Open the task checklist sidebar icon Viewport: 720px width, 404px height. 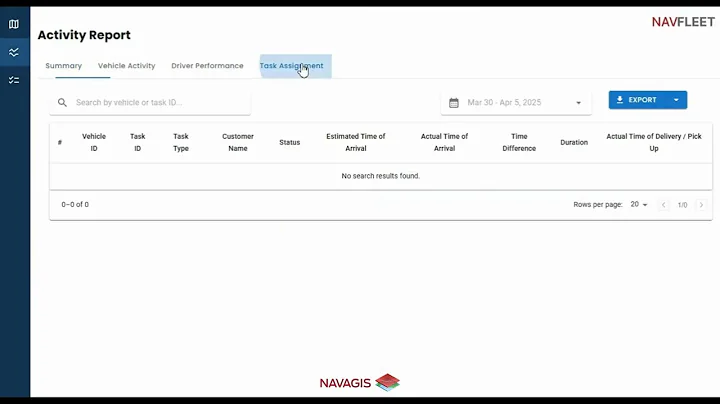click(x=14, y=80)
